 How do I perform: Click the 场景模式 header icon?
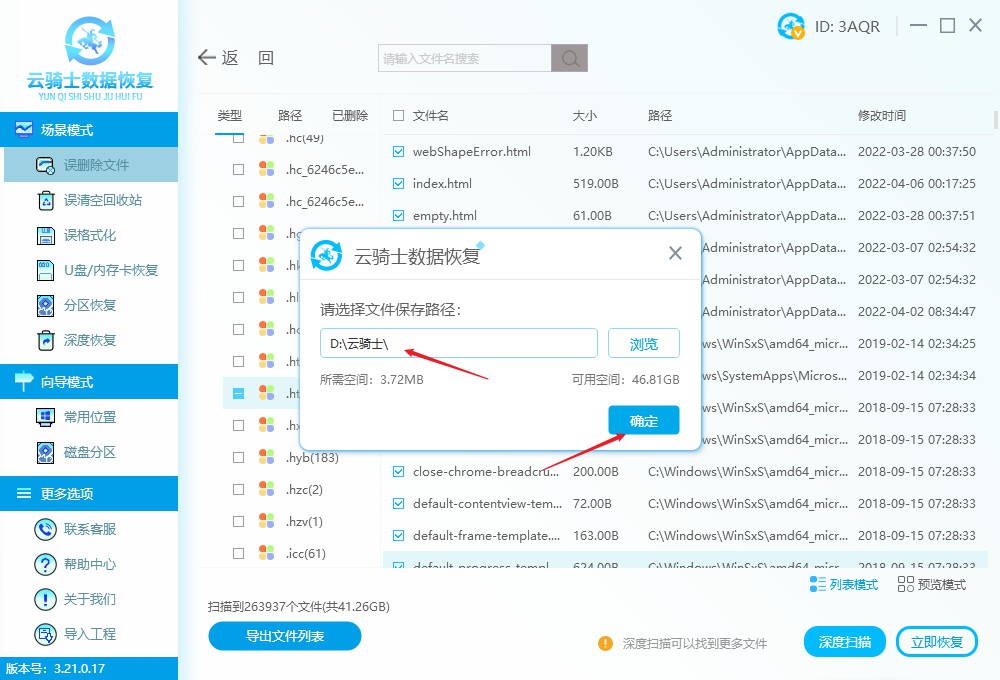pyautogui.click(x=24, y=129)
